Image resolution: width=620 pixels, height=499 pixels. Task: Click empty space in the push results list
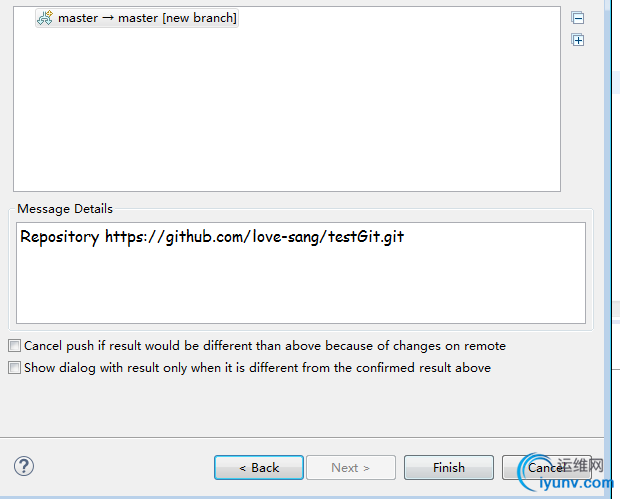pyautogui.click(x=286, y=110)
